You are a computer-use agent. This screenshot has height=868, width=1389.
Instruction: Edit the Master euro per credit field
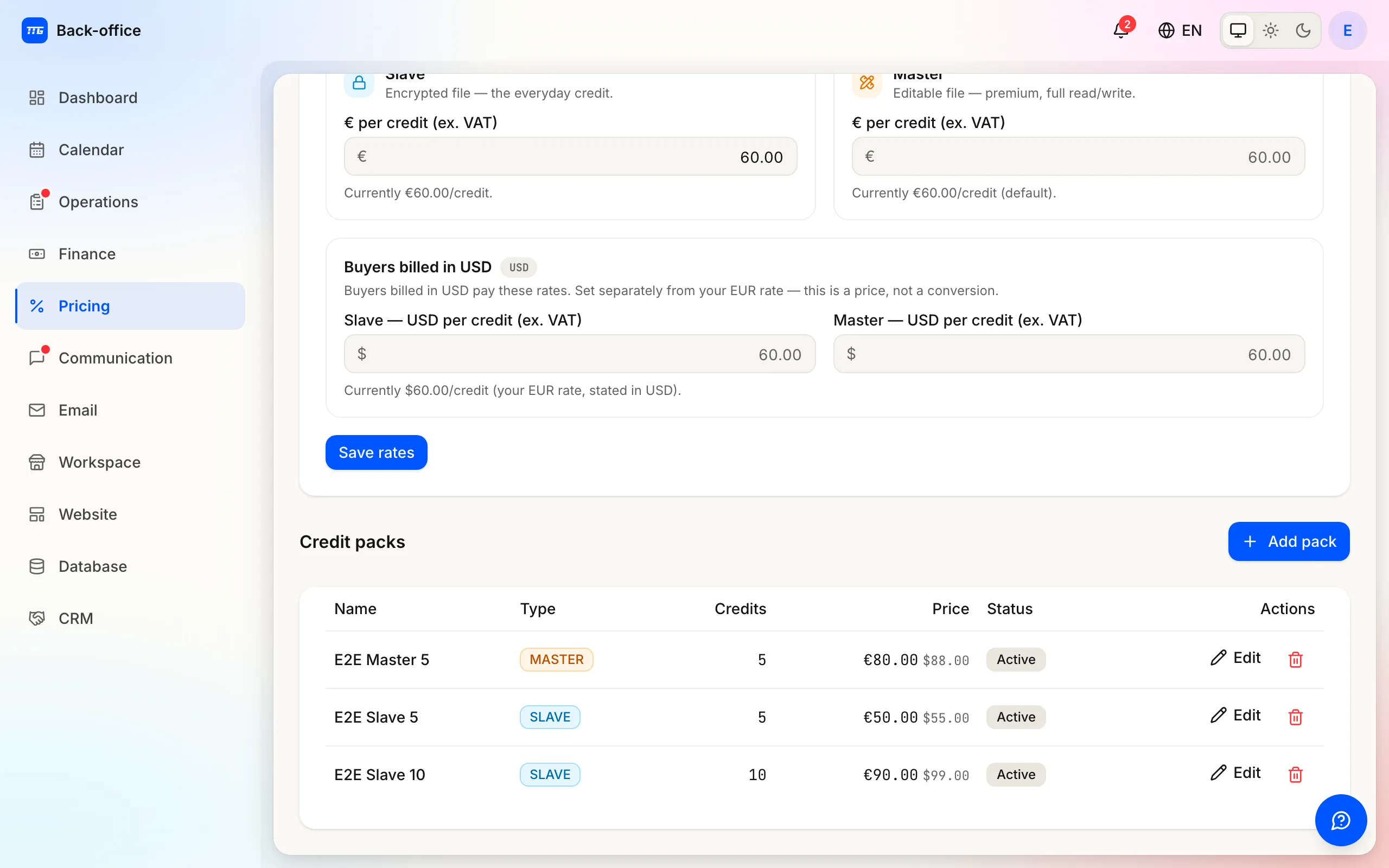pos(1078,156)
